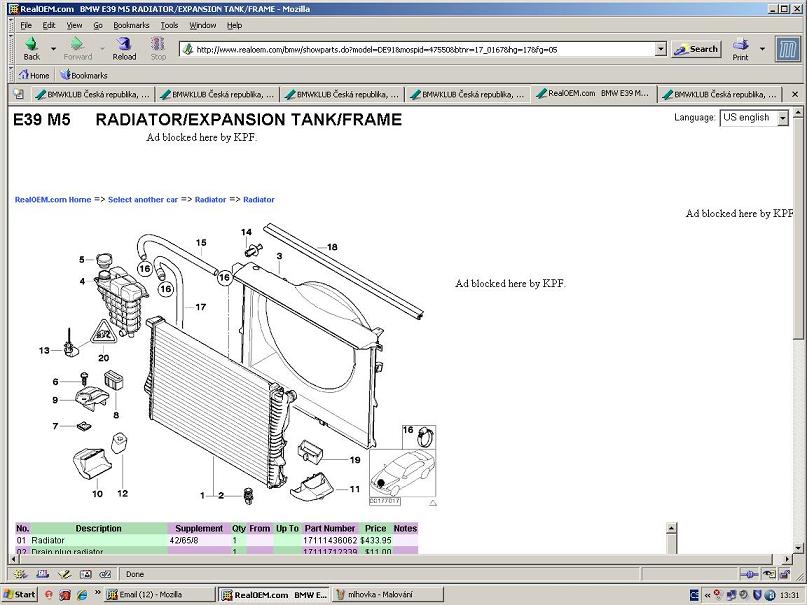The width and height of the screenshot is (807, 605).
Task: Open the Back history dropdown arrow
Action: (53, 49)
